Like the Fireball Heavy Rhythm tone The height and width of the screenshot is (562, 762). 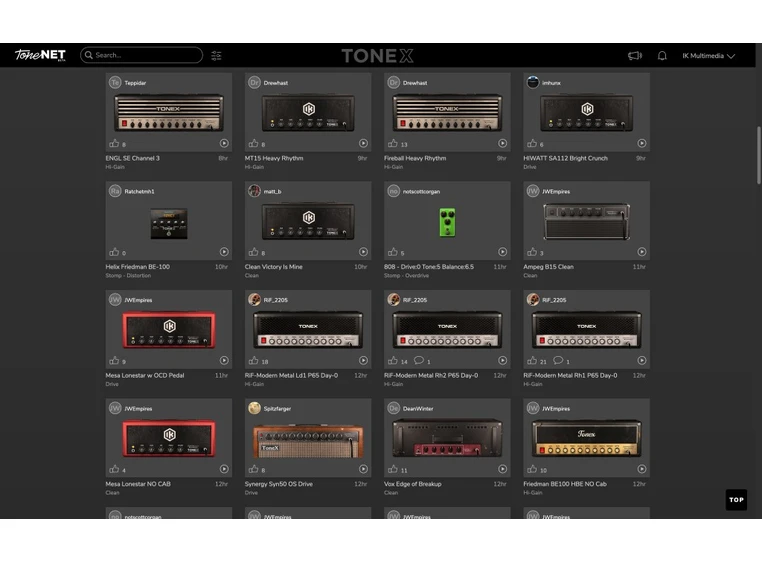coord(393,143)
